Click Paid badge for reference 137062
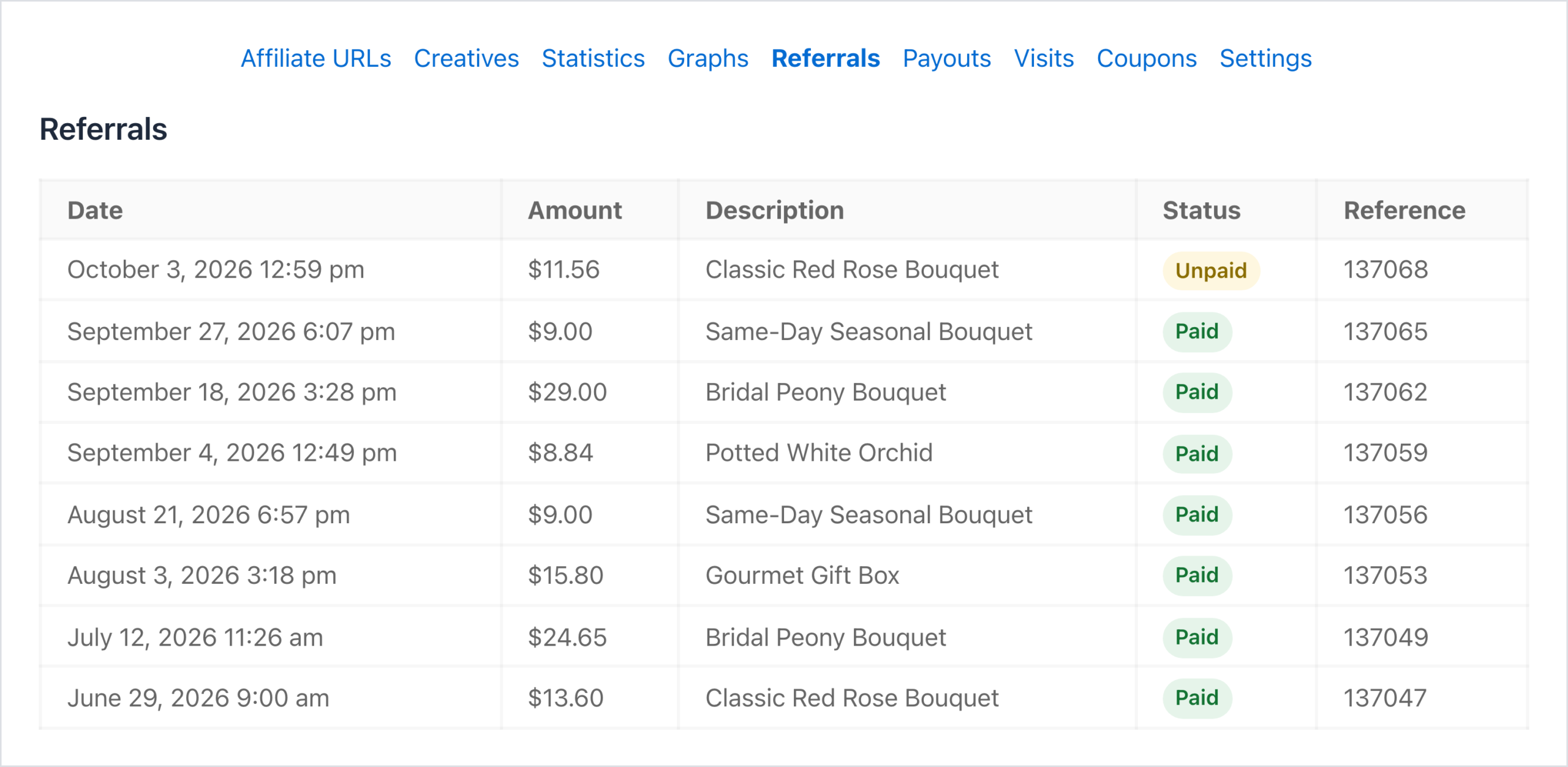Image resolution: width=1568 pixels, height=767 pixels. coord(1197,392)
